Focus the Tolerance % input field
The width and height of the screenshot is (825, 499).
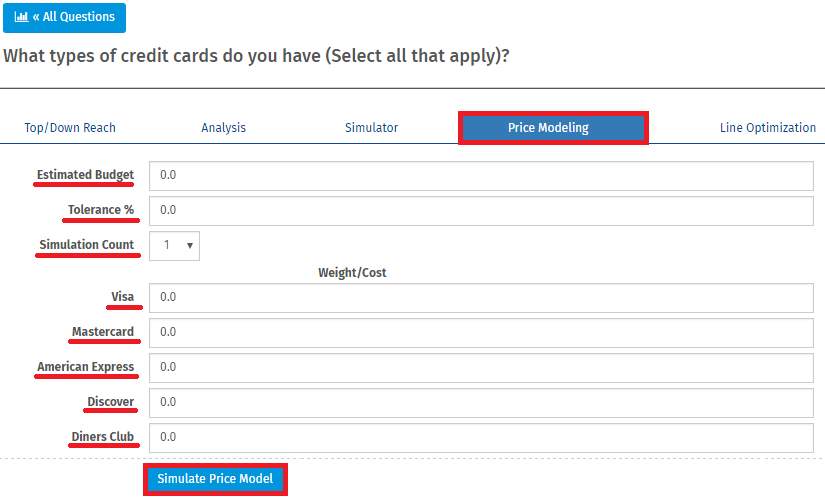tap(481, 211)
